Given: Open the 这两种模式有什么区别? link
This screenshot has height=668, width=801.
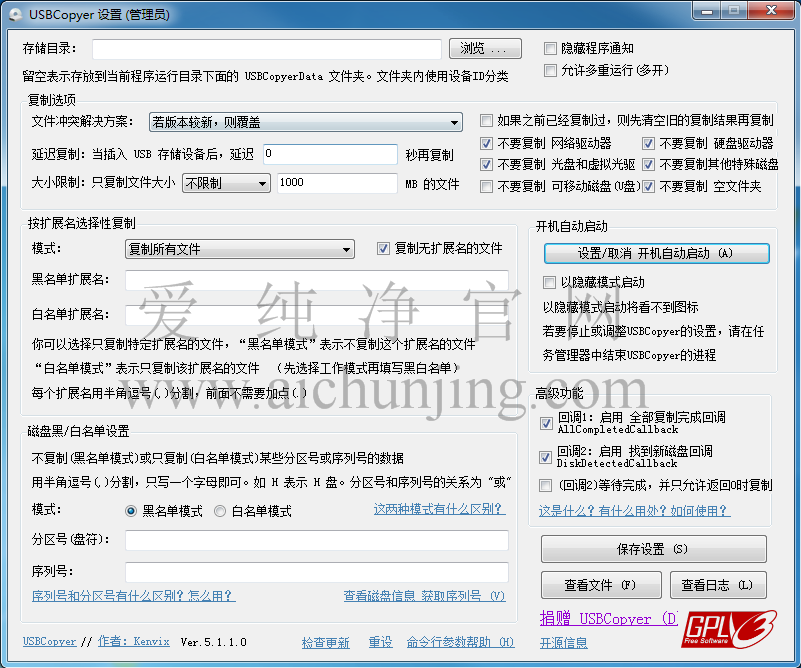Looking at the screenshot, I should tap(439, 509).
